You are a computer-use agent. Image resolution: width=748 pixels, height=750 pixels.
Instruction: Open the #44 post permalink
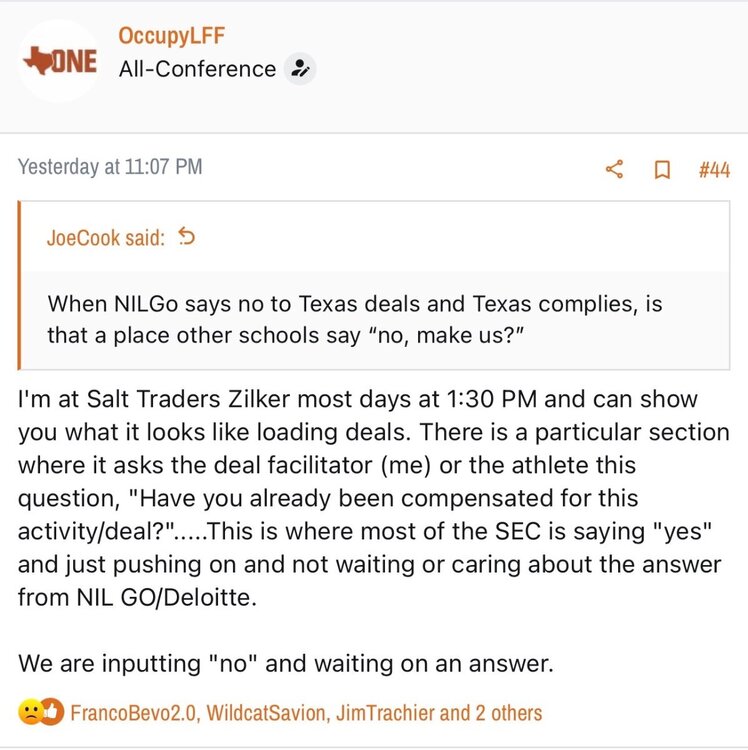pyautogui.click(x=713, y=169)
